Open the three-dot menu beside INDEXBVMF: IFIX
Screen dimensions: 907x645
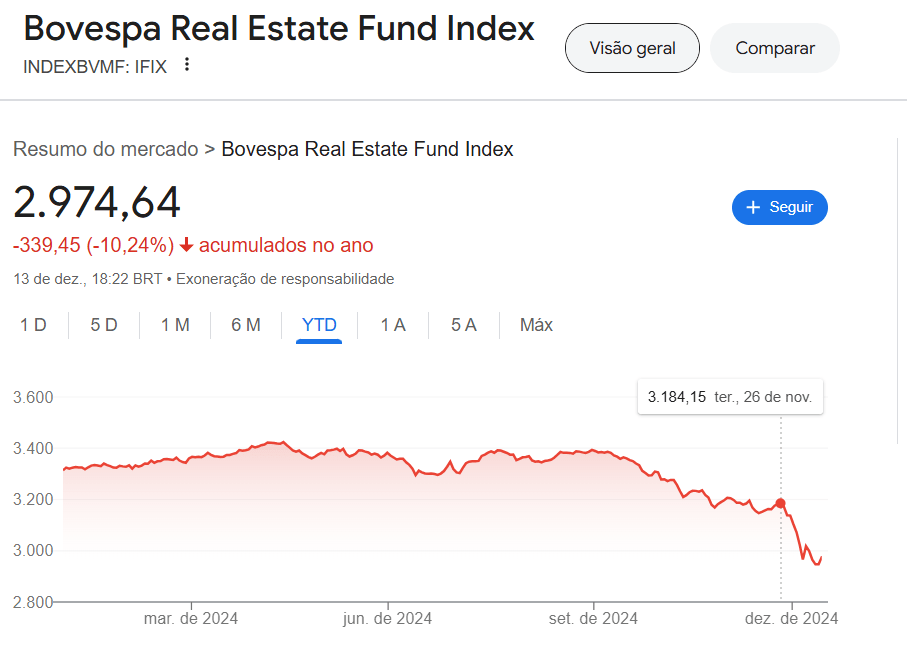[186, 65]
